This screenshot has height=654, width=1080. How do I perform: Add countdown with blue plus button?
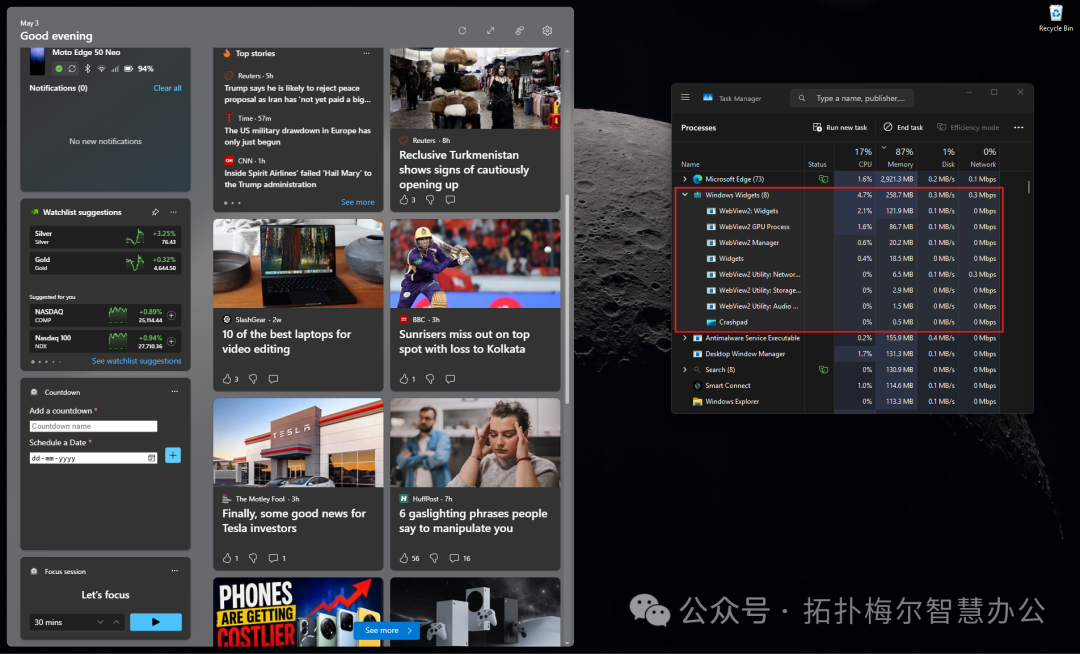(x=173, y=455)
